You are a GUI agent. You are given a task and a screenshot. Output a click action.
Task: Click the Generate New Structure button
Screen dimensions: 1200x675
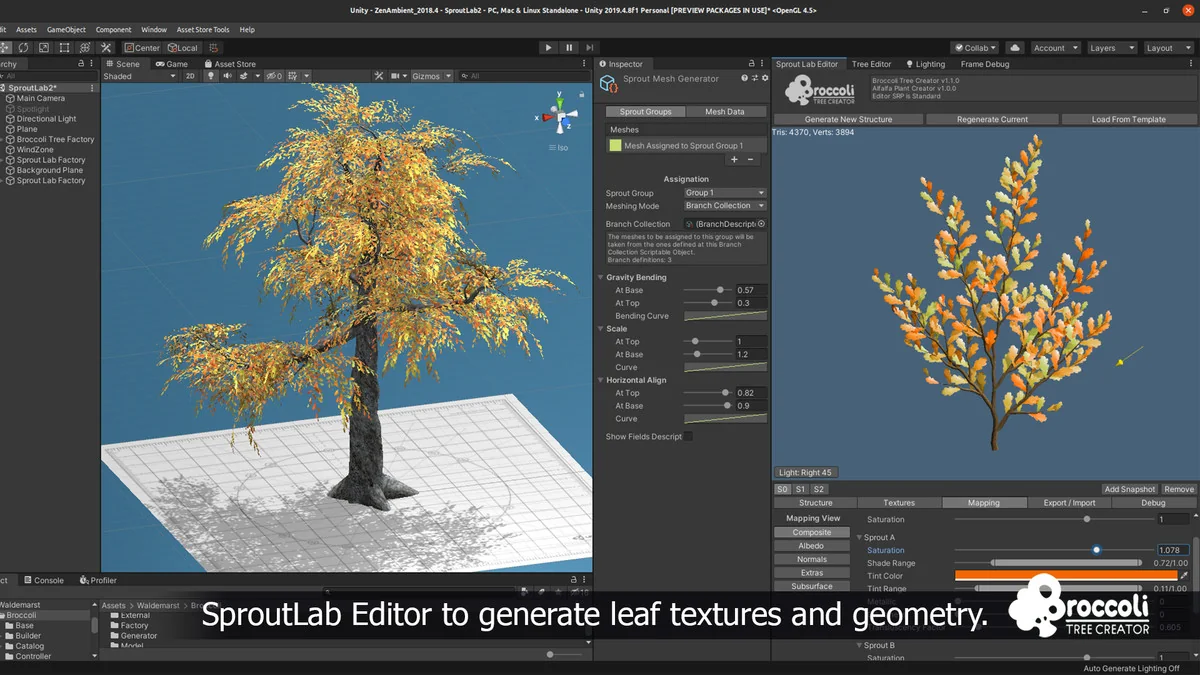[x=848, y=118]
